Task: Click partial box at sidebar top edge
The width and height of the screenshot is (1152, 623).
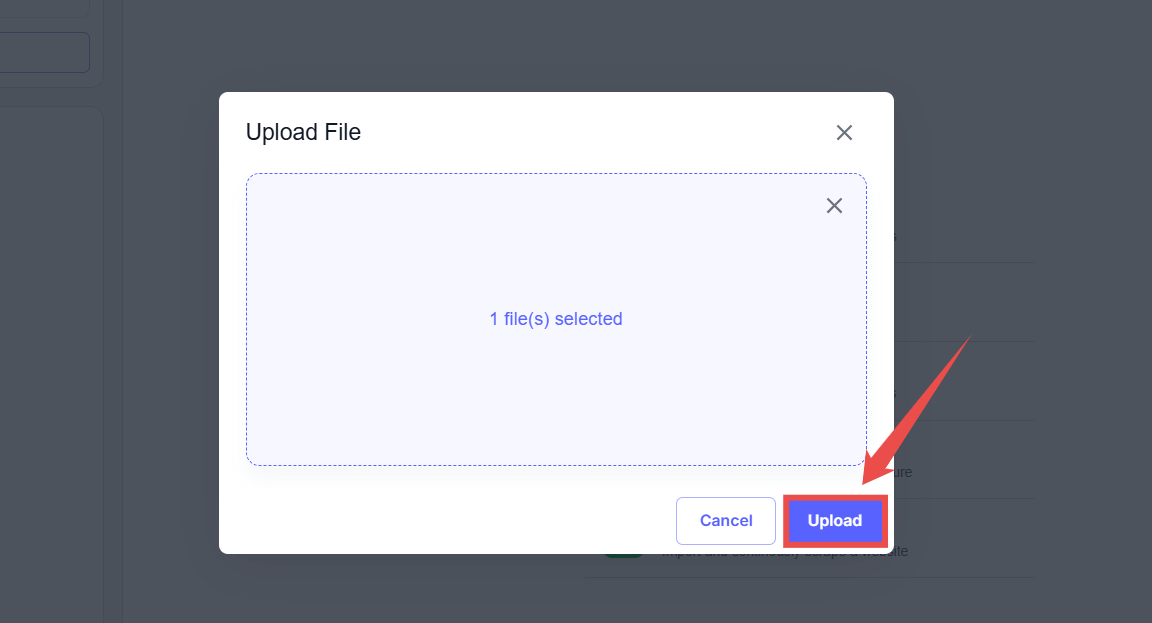Action: [45, 8]
